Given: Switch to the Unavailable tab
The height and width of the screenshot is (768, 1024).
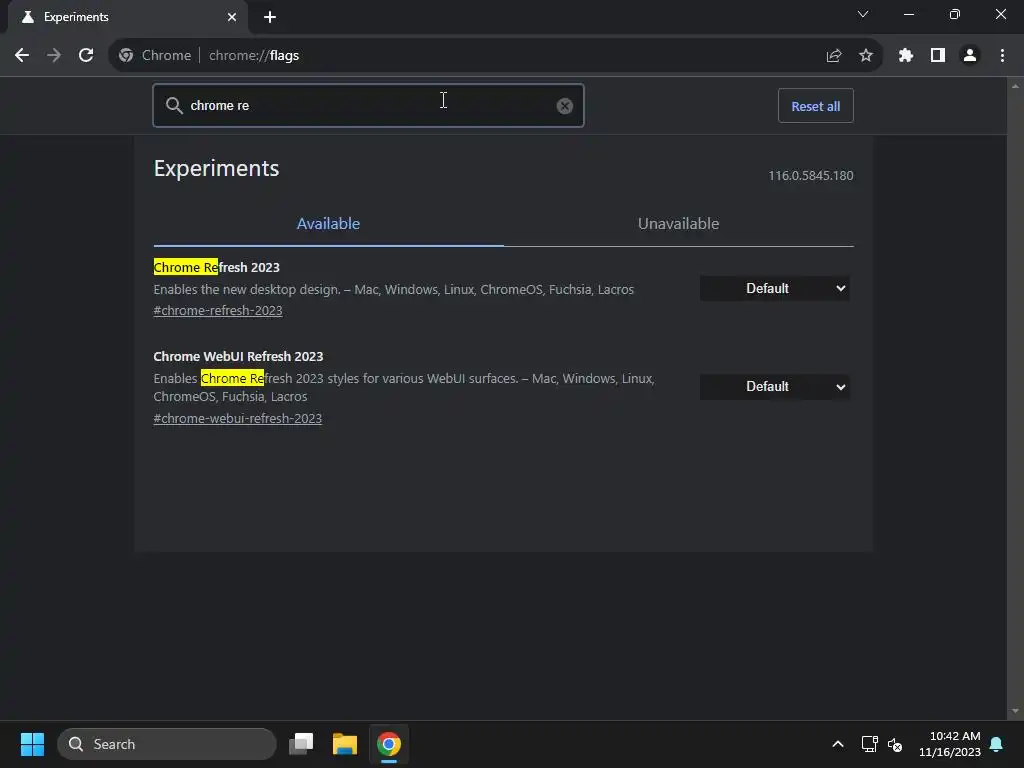Looking at the screenshot, I should tap(679, 224).
